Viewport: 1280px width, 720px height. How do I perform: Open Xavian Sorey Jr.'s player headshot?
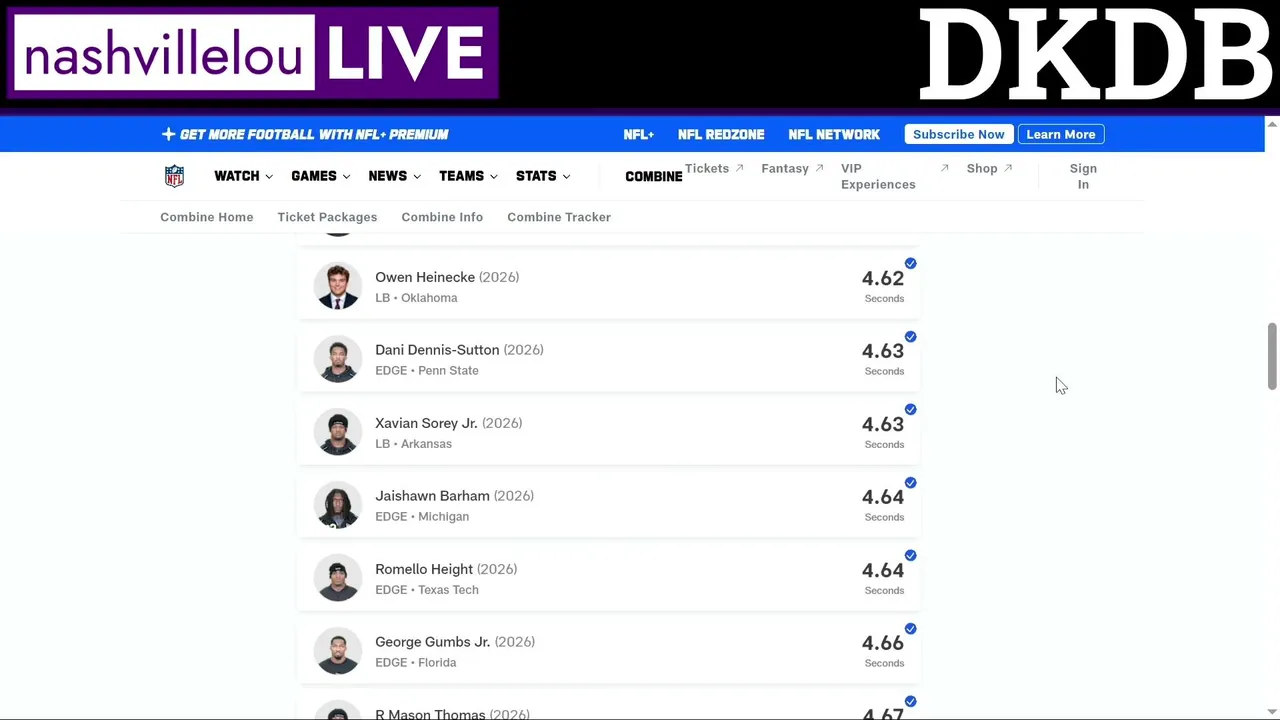pos(337,432)
